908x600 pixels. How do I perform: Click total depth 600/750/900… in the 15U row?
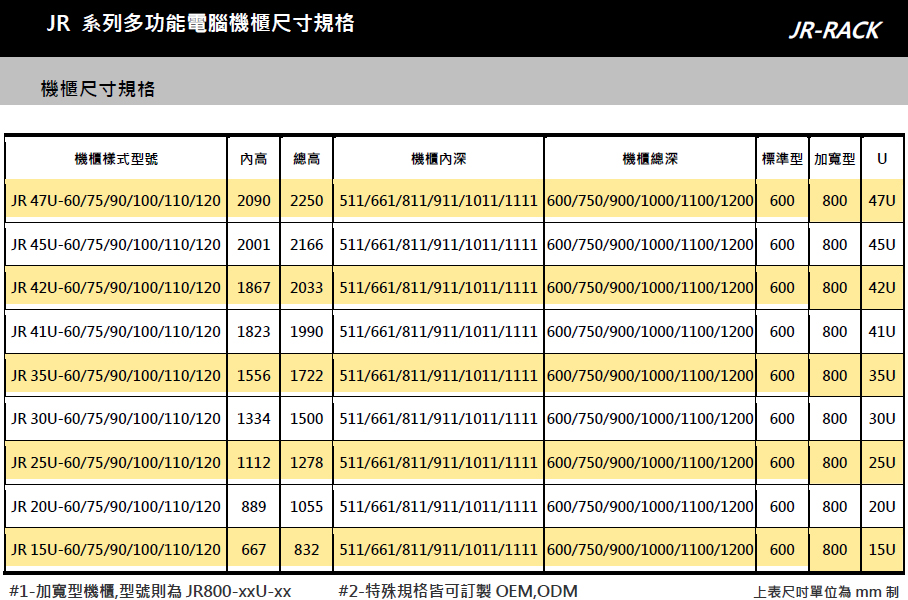[650, 550]
